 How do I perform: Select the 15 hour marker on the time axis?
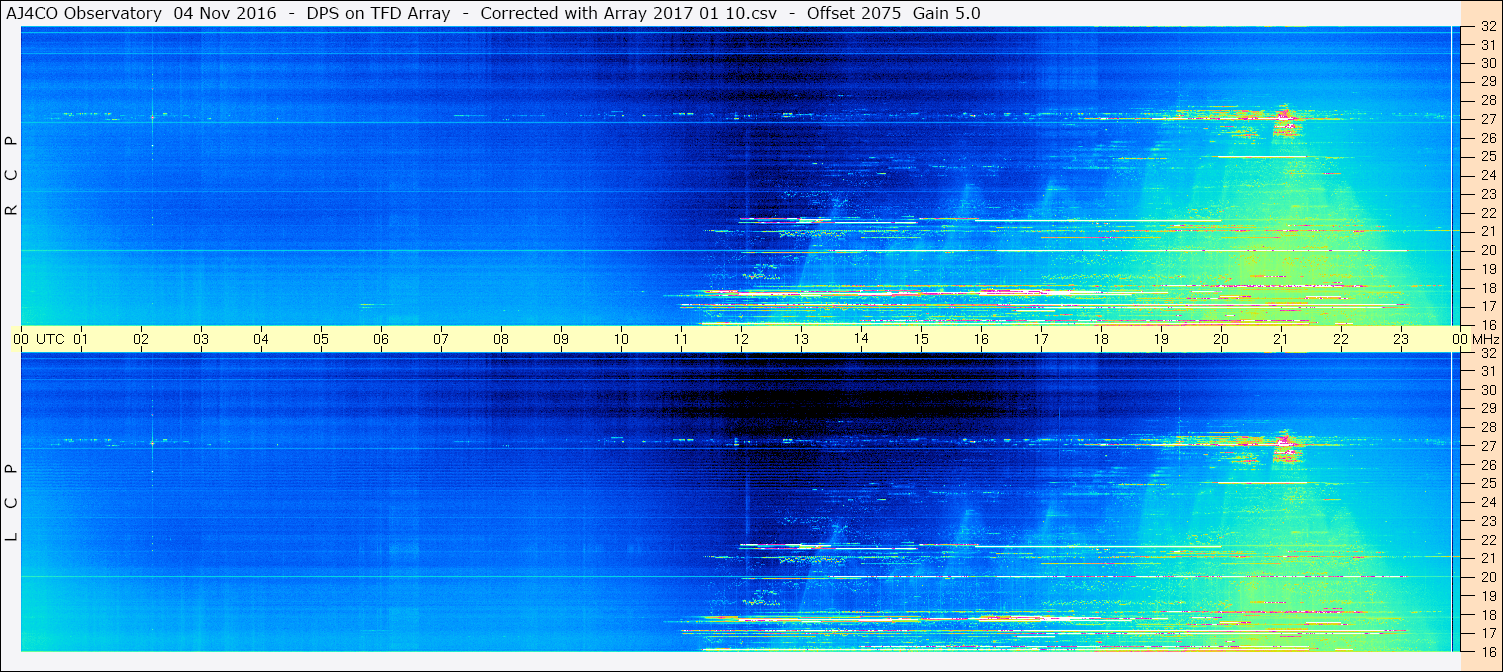(921, 339)
